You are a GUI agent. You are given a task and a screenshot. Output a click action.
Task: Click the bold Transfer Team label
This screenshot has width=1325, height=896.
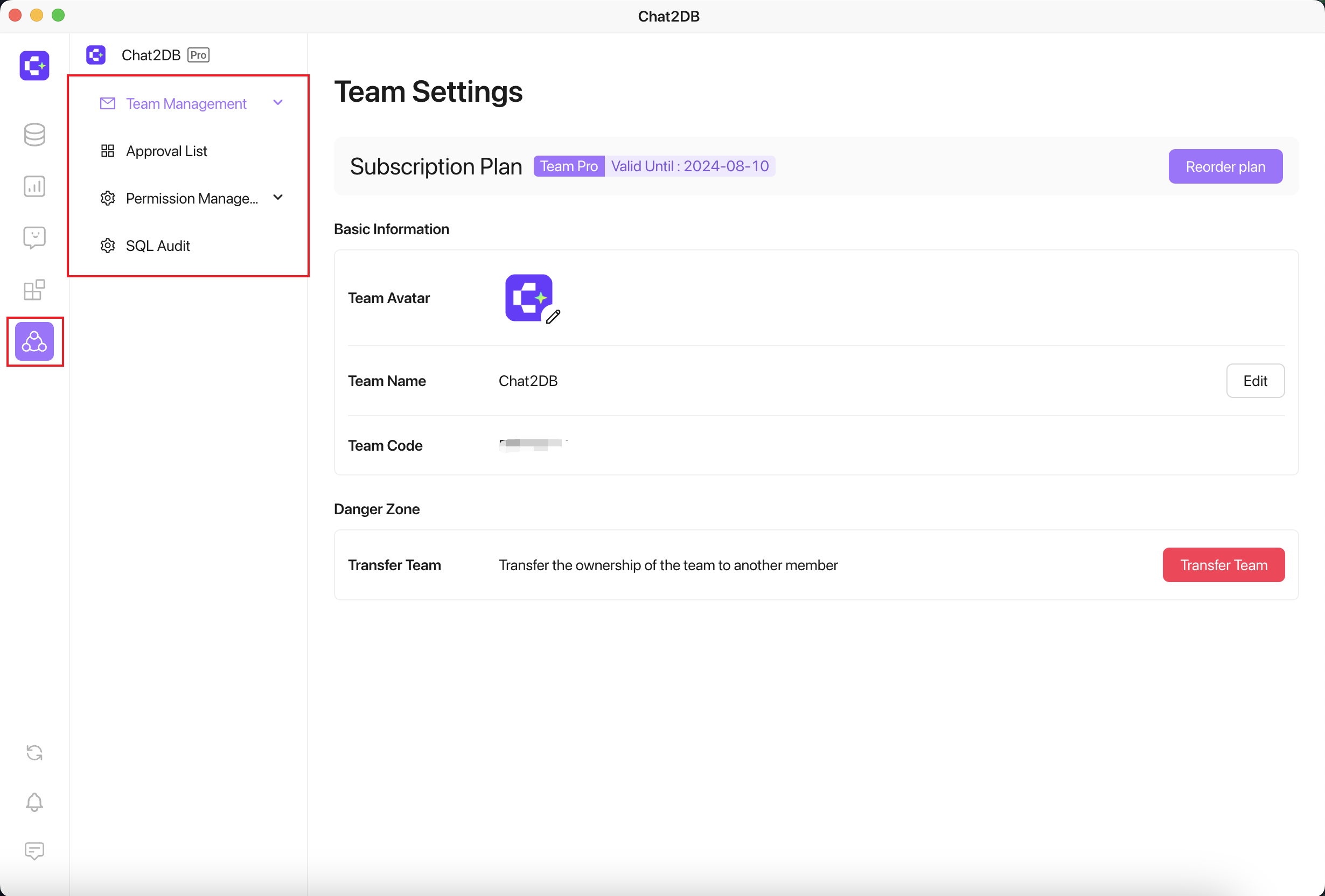[394, 565]
